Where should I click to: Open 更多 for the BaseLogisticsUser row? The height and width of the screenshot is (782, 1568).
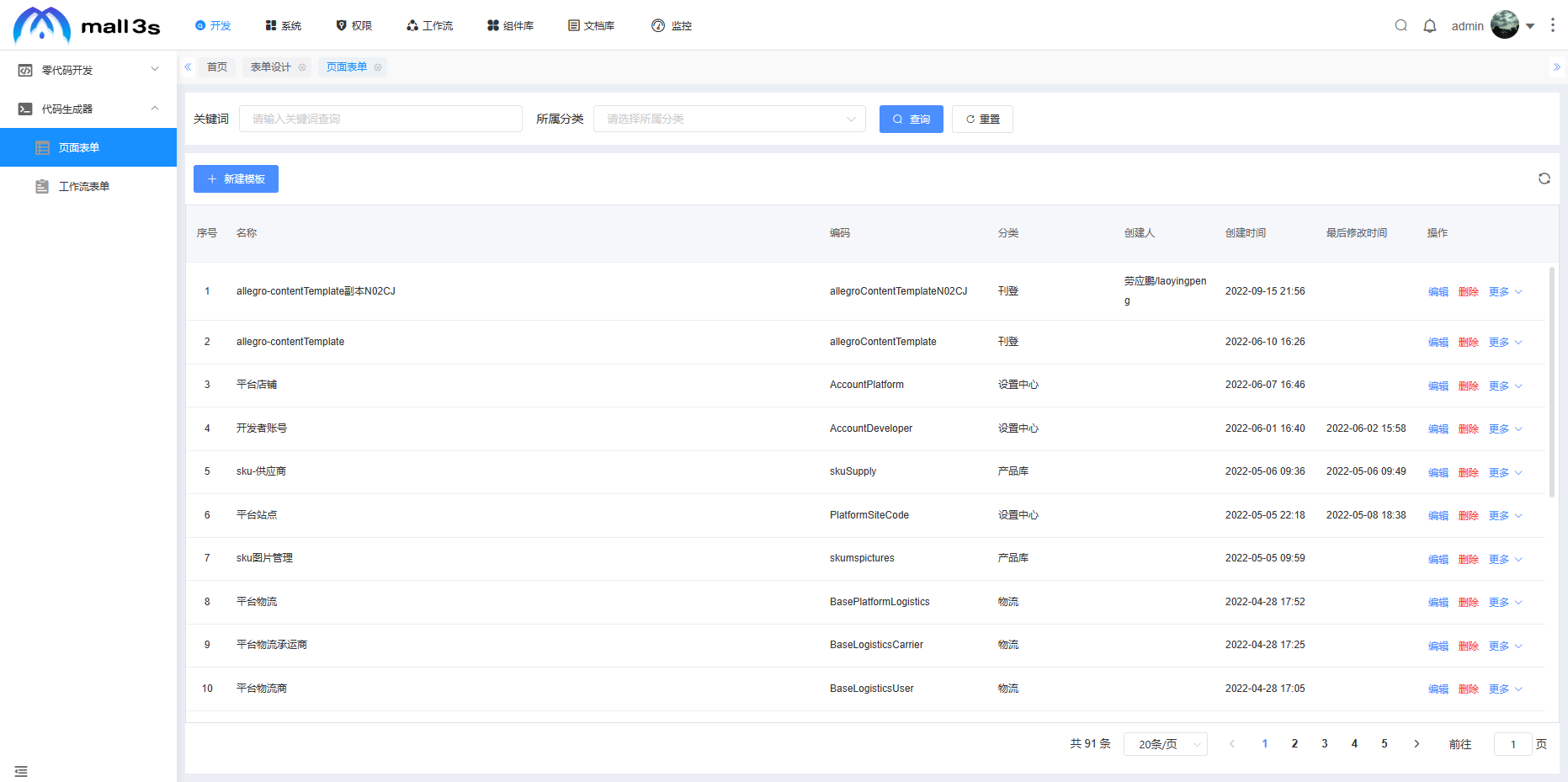pos(1505,689)
